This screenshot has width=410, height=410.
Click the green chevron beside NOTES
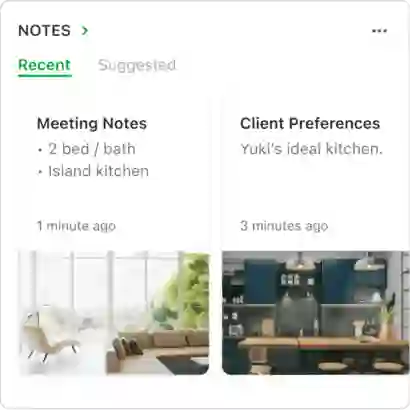(85, 31)
